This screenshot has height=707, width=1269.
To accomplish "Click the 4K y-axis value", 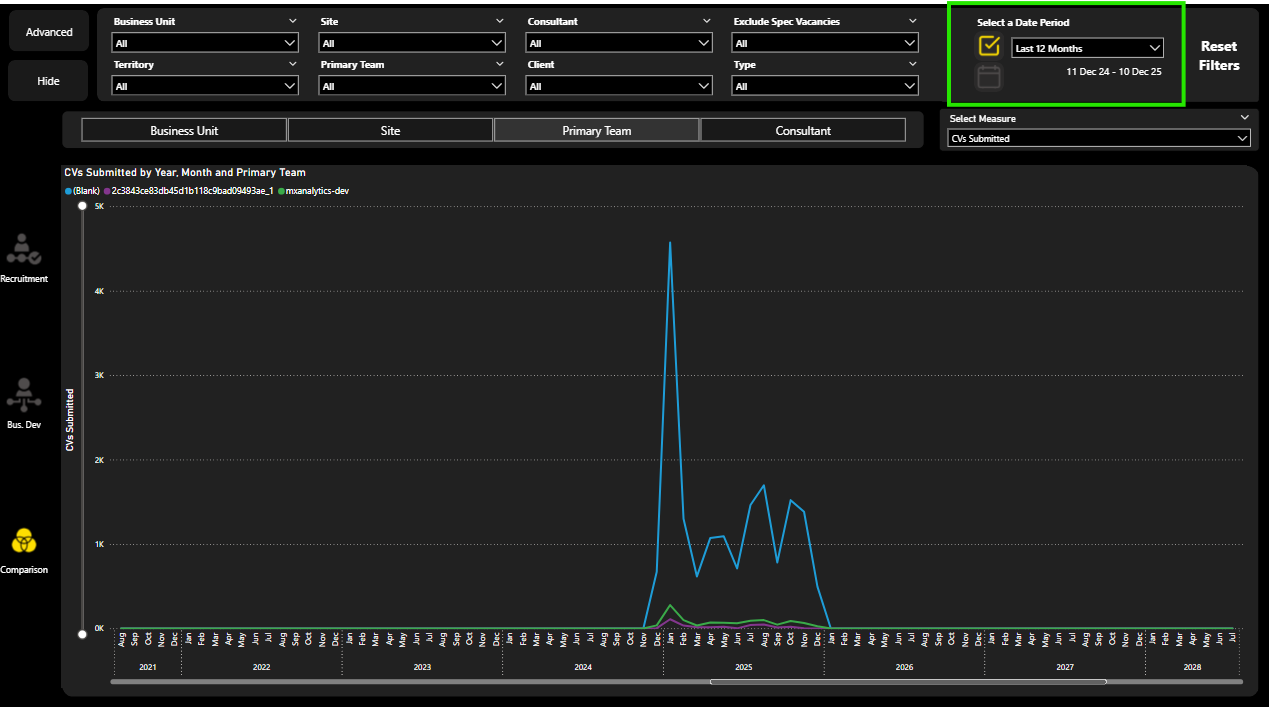I will [x=99, y=291].
